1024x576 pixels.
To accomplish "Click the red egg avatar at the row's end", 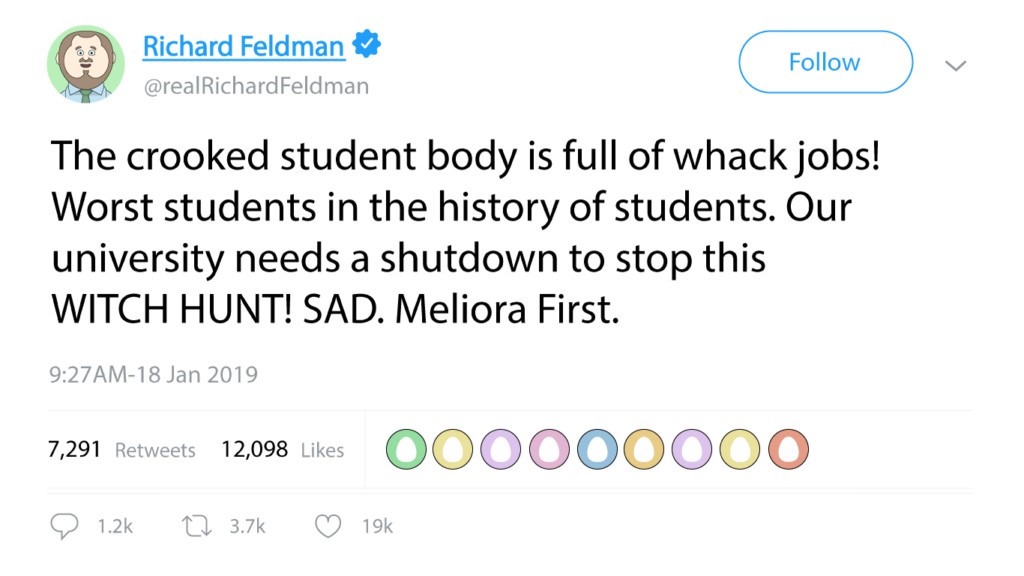I will (x=789, y=449).
